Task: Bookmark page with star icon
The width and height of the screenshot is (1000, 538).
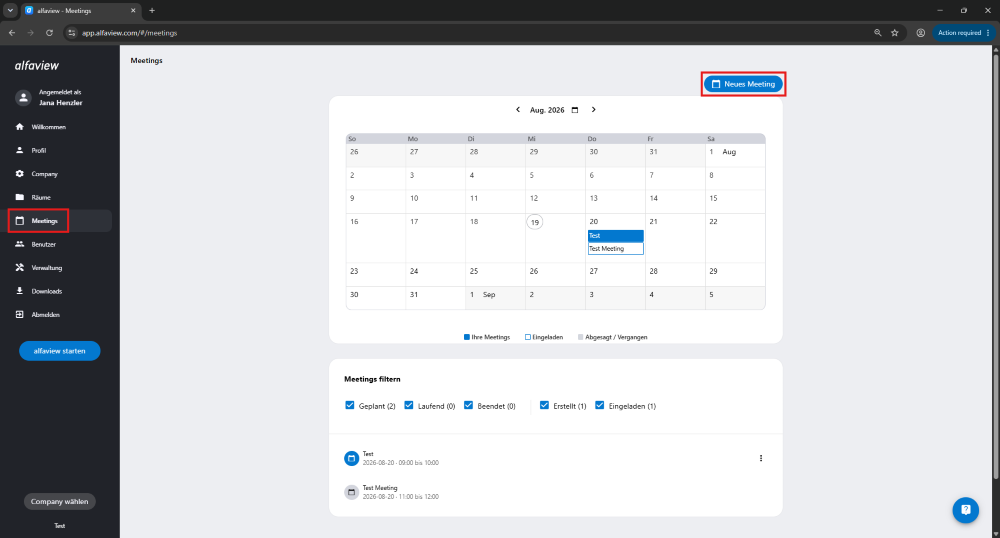Action: [x=895, y=33]
